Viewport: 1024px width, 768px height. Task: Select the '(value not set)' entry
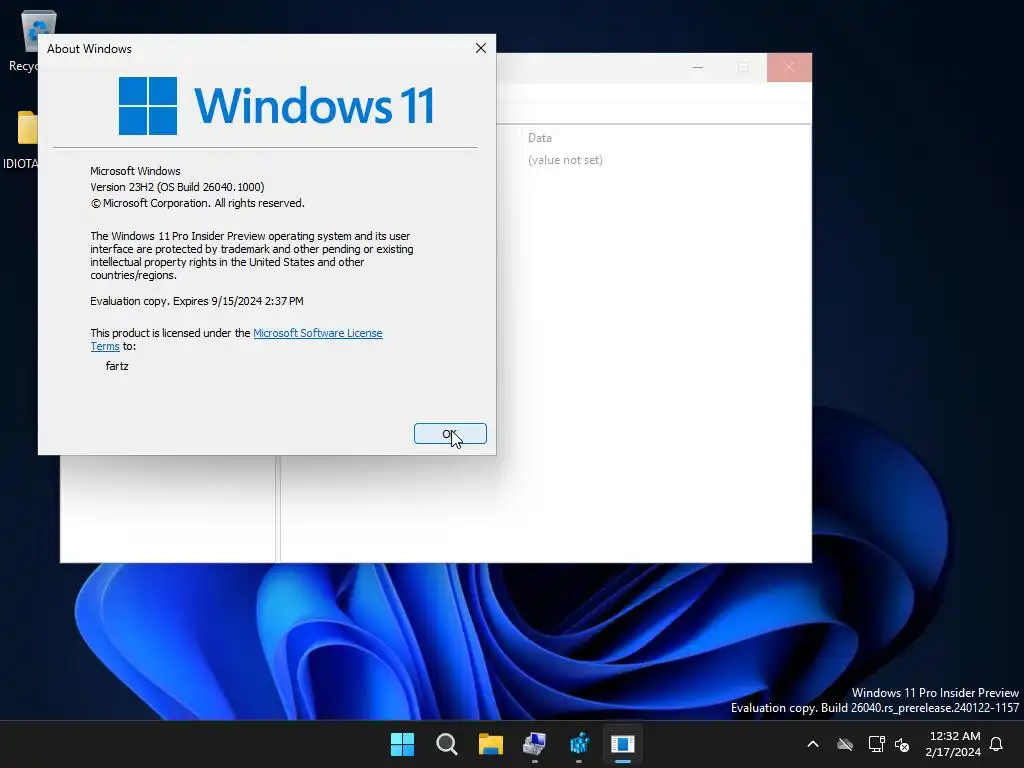coord(565,160)
